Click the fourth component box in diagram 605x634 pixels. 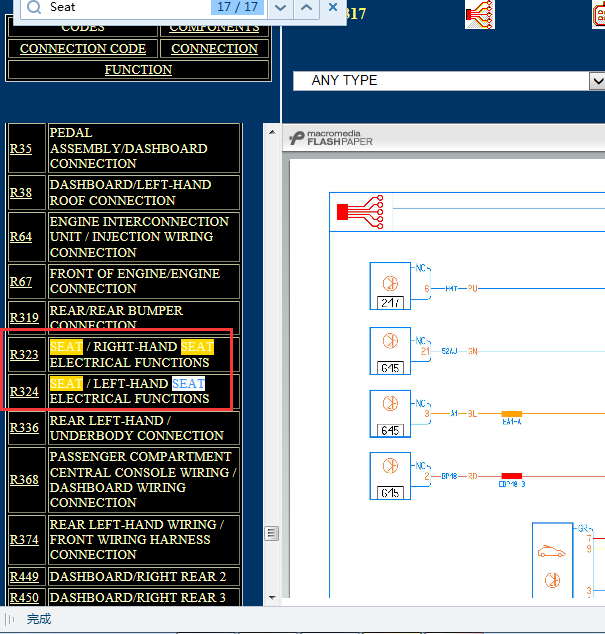point(390,476)
